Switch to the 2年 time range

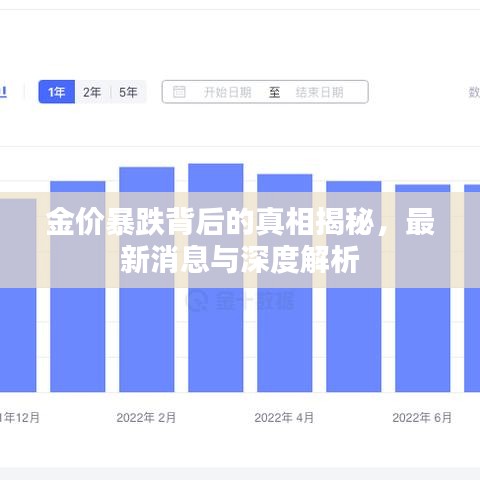tap(92, 92)
